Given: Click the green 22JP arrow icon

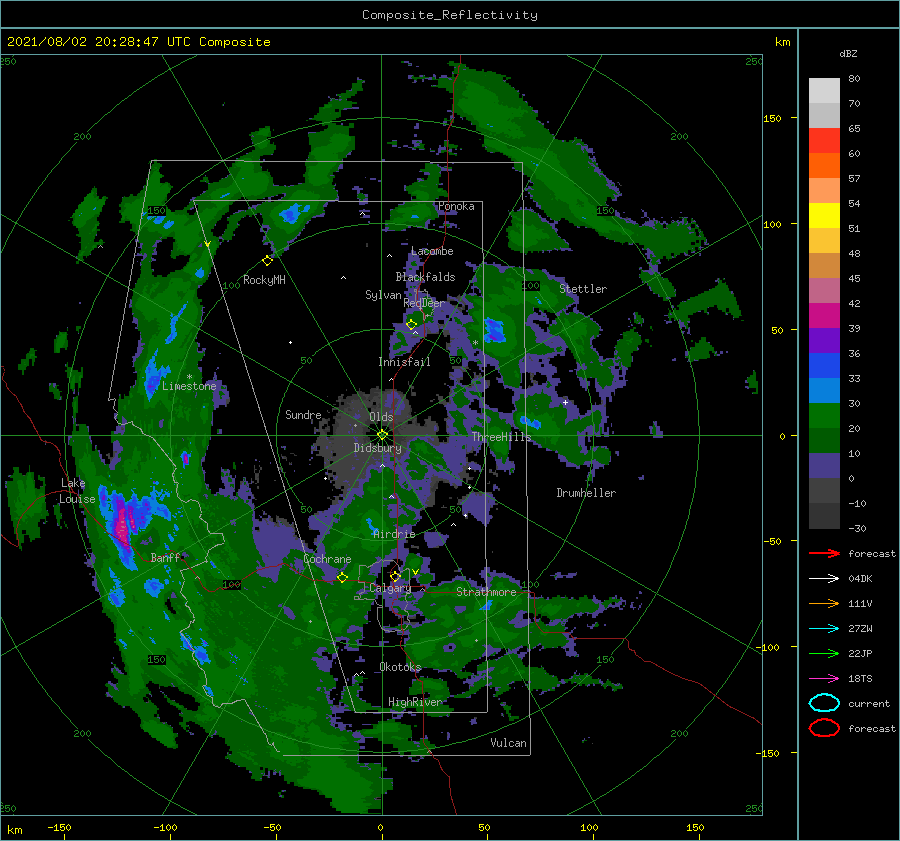Looking at the screenshot, I should tap(824, 653).
